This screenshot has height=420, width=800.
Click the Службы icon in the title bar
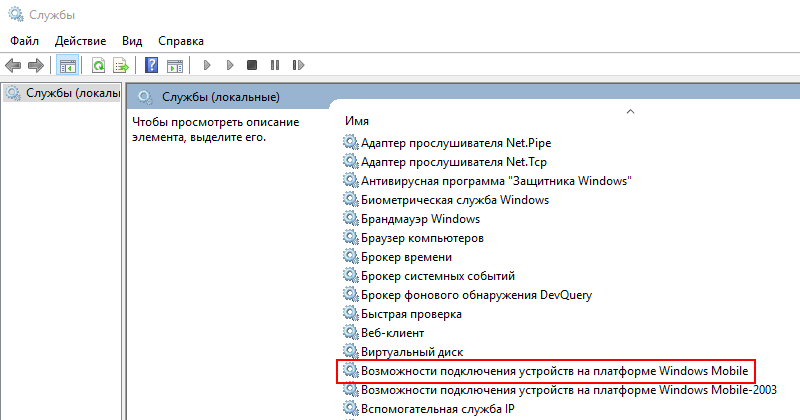click(16, 14)
